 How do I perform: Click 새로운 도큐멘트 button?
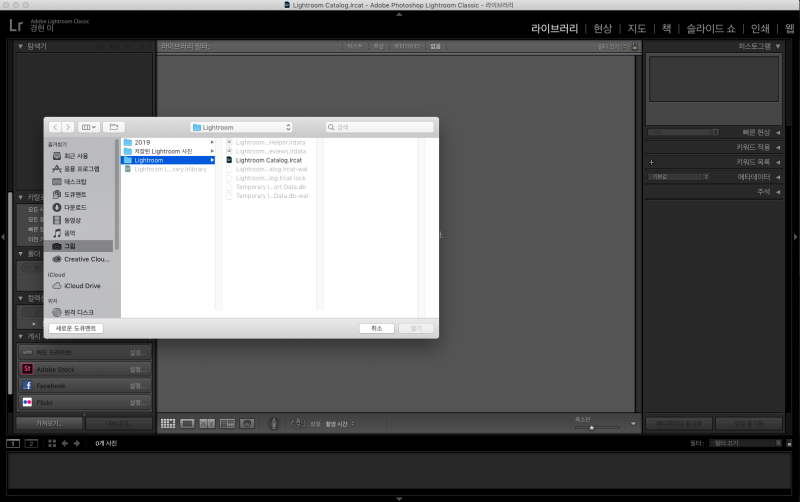pos(76,328)
